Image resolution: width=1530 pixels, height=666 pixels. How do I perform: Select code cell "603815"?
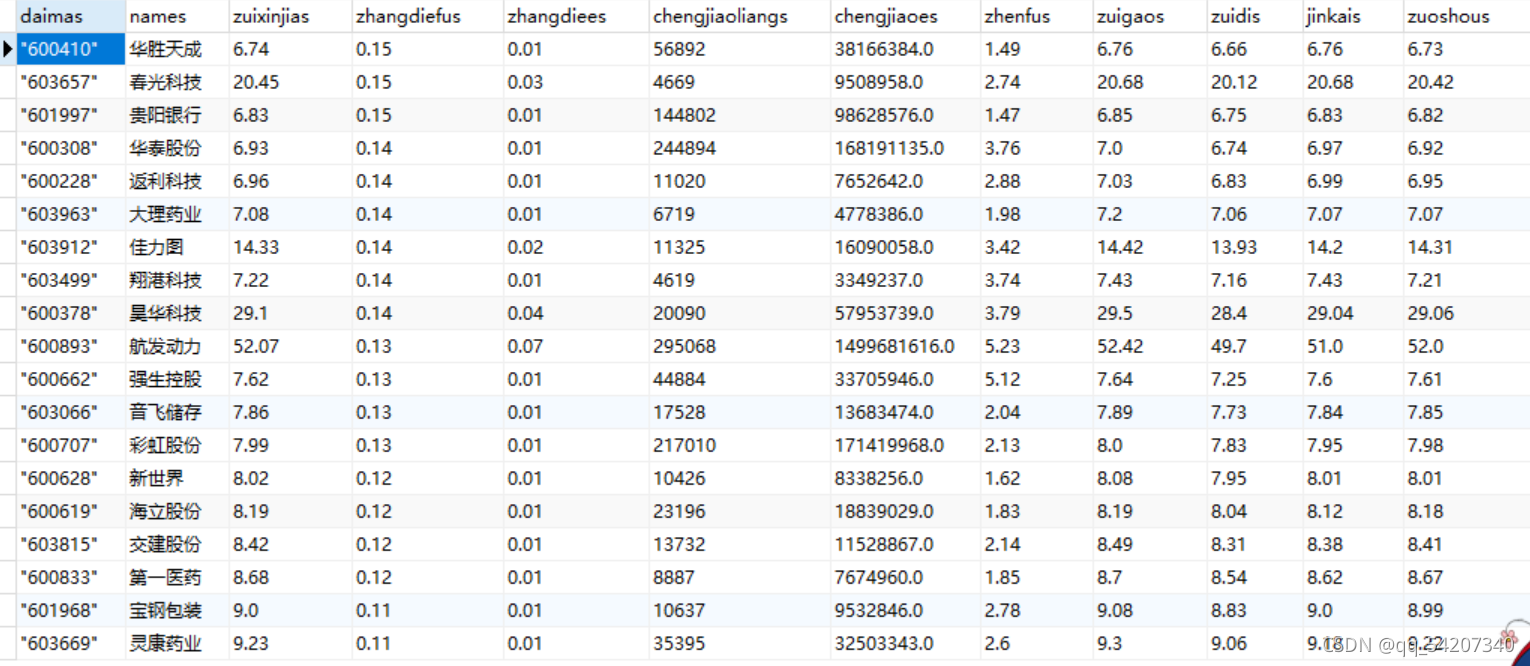[71, 544]
